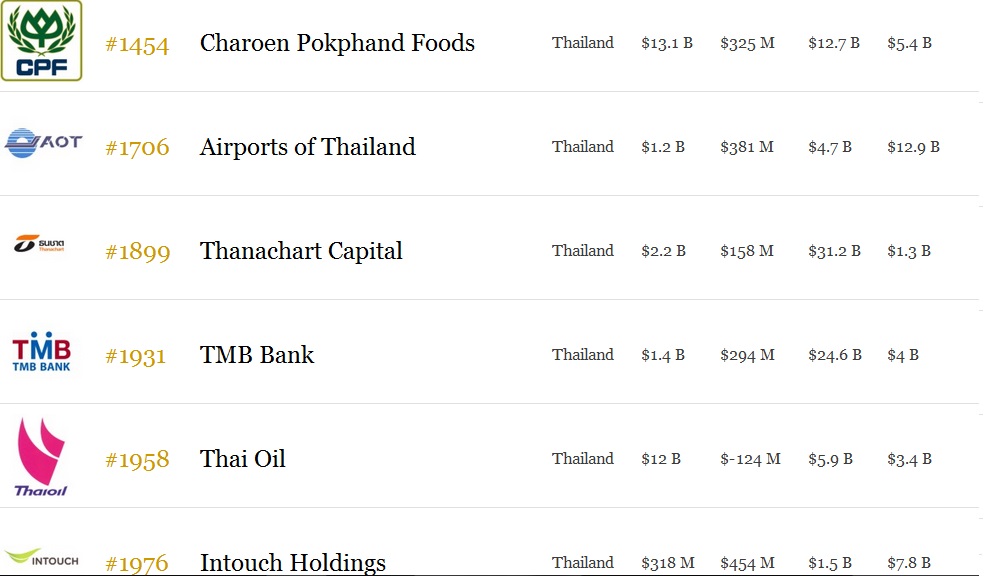Viewport: 990px width, 576px height.
Task: Click the Thai Oil company name
Action: (242, 459)
